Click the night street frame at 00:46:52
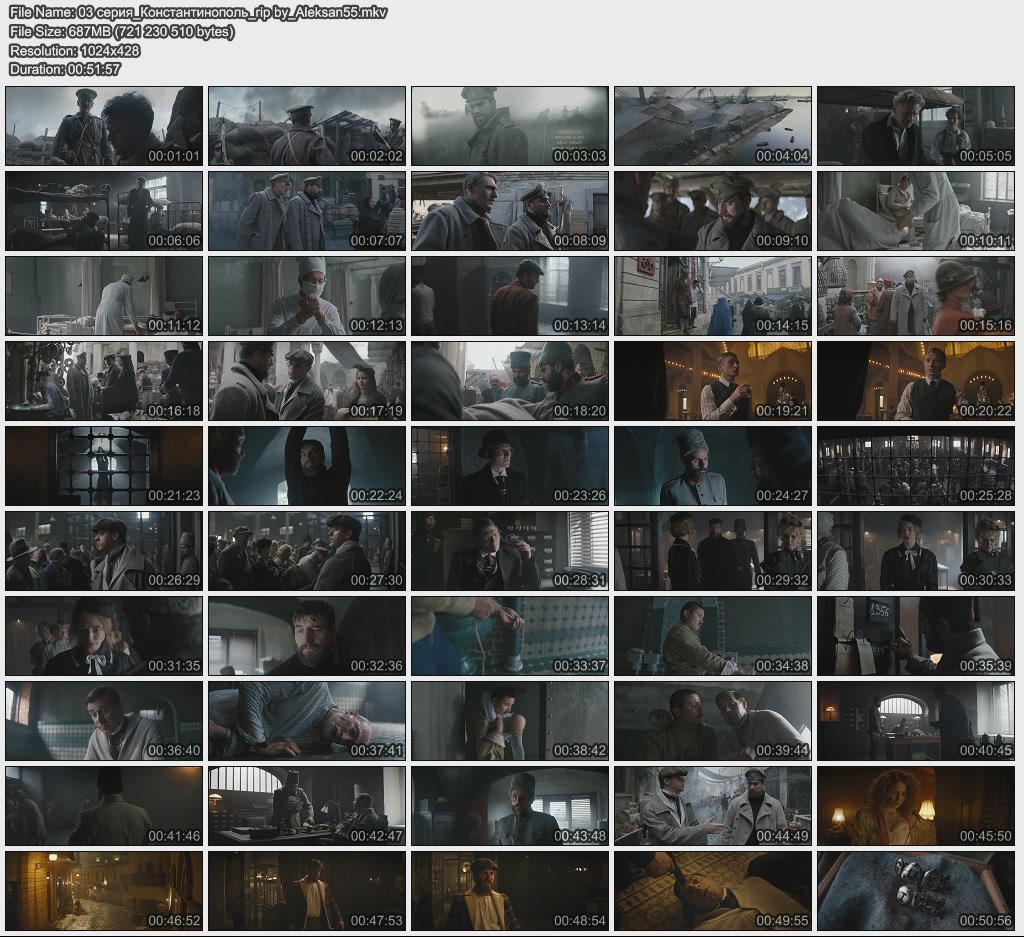This screenshot has width=1024, height=937. [x=104, y=891]
